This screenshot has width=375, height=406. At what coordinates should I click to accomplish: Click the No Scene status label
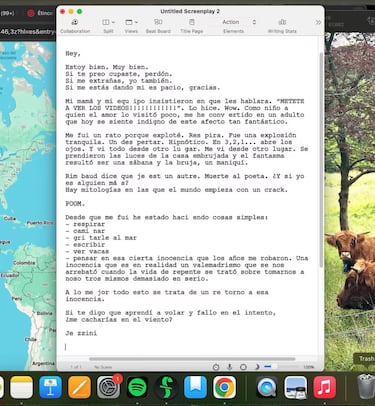[103, 367]
